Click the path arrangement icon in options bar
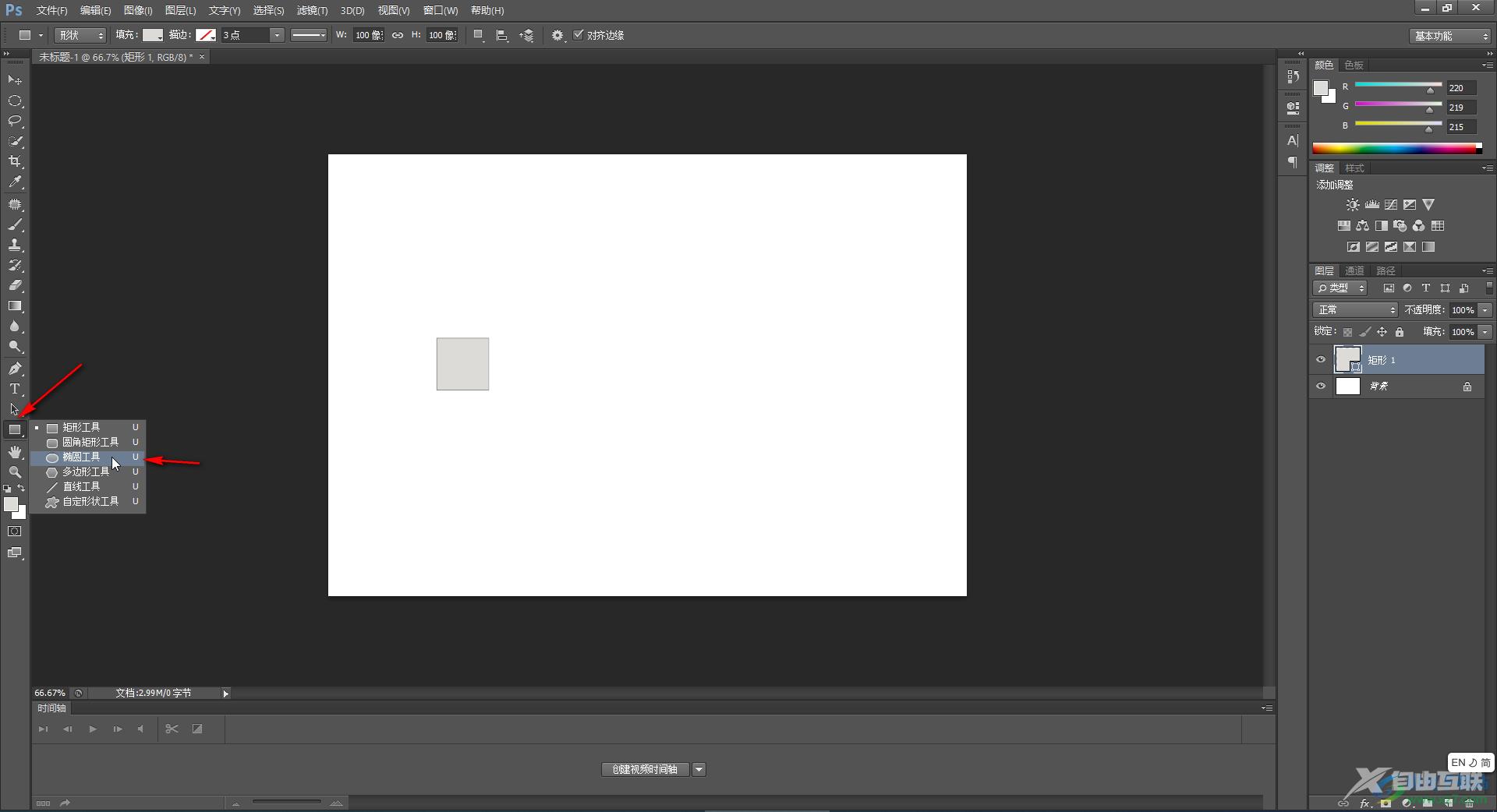Screen dimensions: 1497x812 527,35
